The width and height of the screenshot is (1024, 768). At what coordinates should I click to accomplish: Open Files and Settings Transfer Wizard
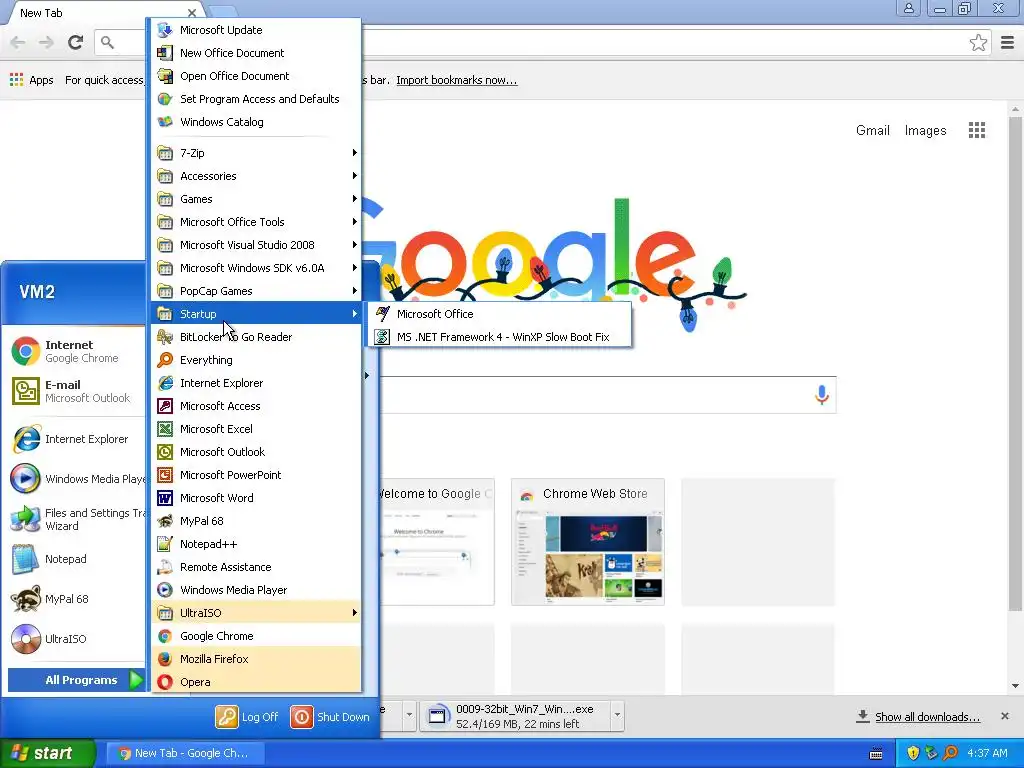tap(76, 519)
